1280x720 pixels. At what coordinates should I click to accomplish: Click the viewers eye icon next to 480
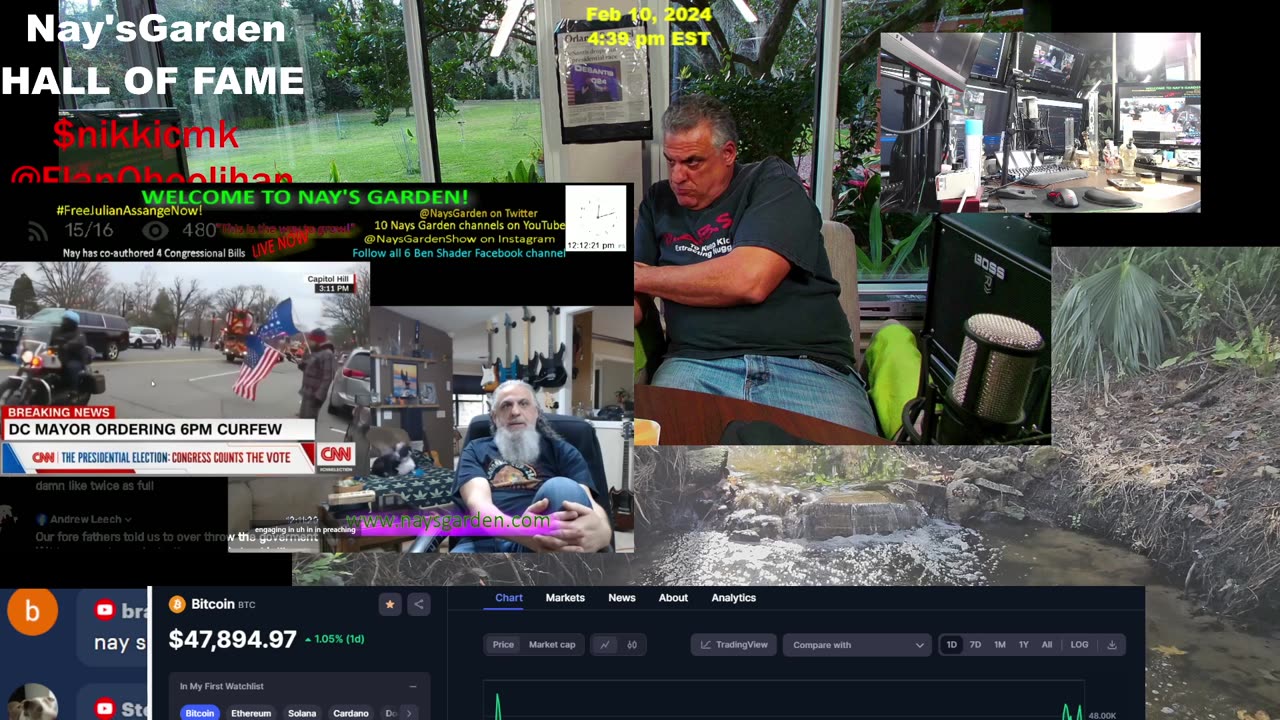point(155,231)
